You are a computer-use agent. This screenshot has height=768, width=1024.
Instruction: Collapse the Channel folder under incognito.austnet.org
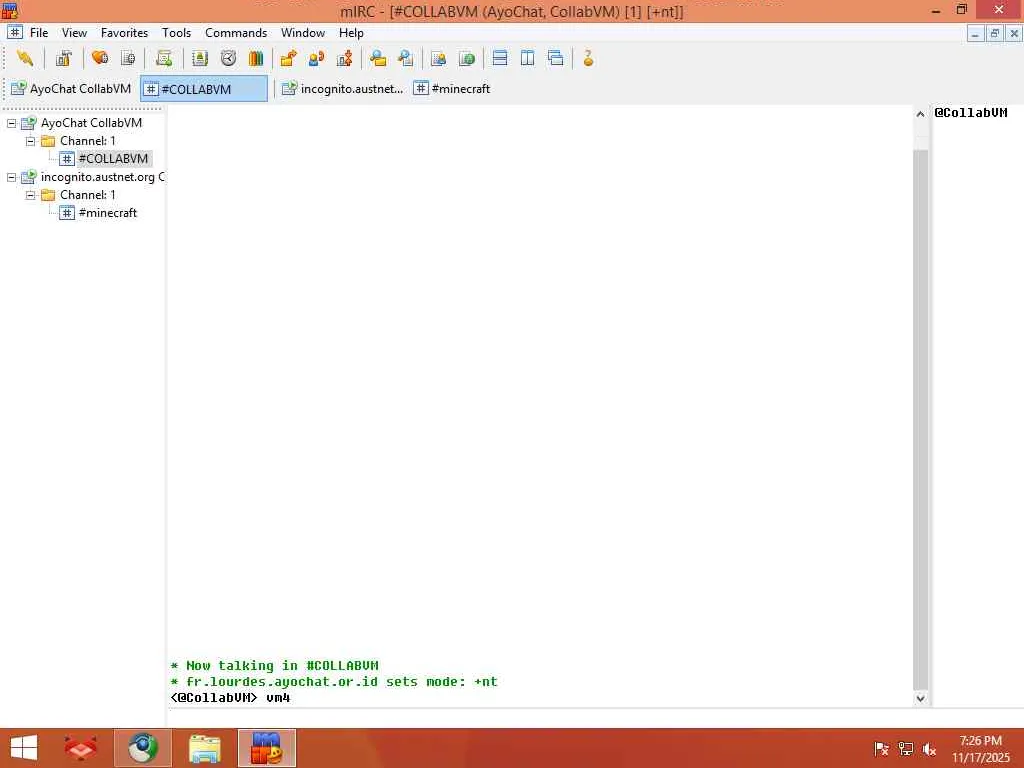[x=30, y=195]
